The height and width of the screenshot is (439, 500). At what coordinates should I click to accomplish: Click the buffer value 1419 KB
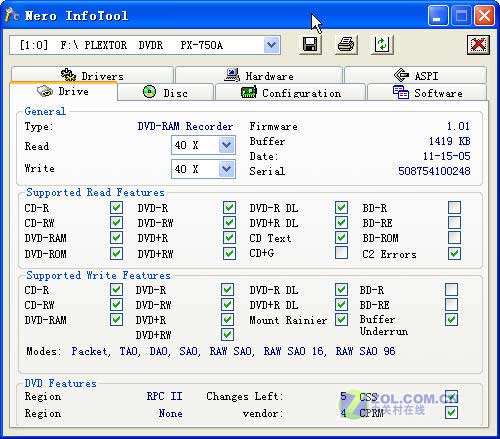tap(449, 141)
